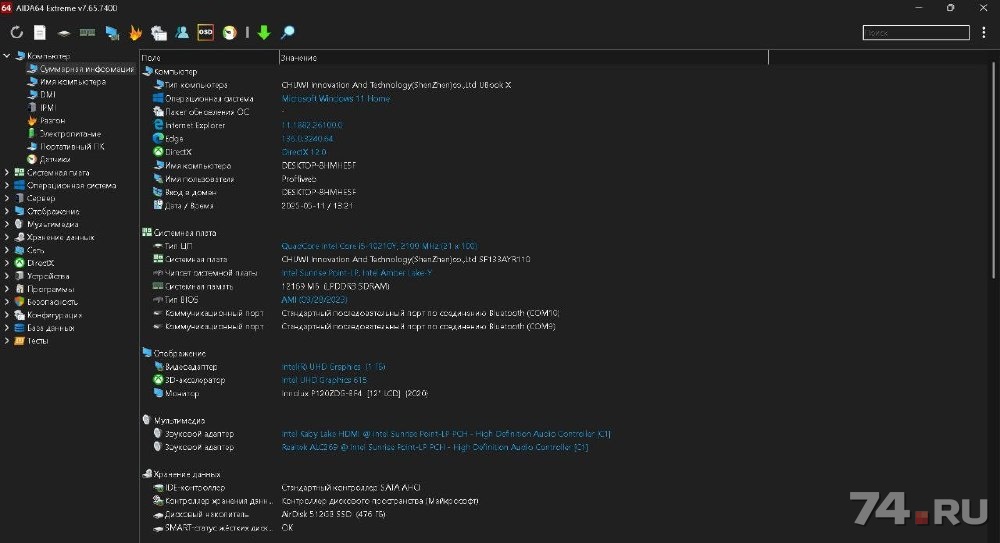Collapse the Компьютер tree node
The width and height of the screenshot is (1000, 543).
[7, 56]
